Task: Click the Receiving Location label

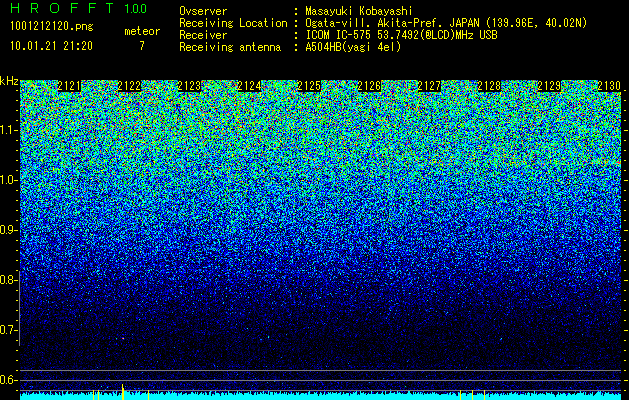Action: tap(233, 23)
